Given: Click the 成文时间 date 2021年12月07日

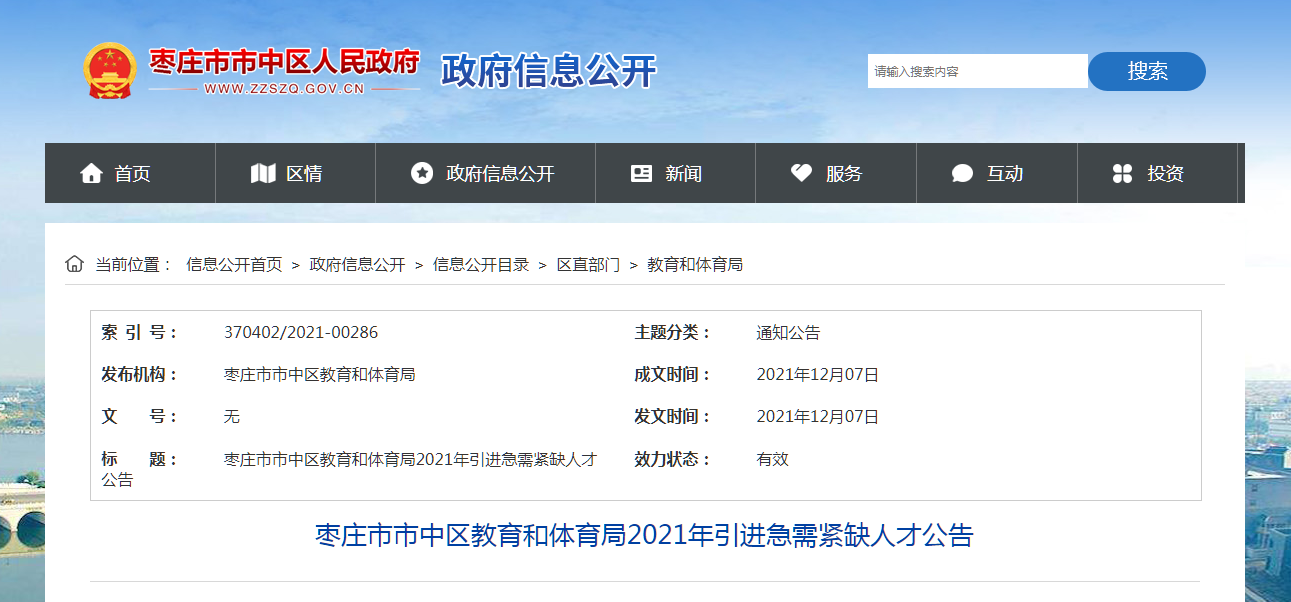Looking at the screenshot, I should click(x=818, y=375).
